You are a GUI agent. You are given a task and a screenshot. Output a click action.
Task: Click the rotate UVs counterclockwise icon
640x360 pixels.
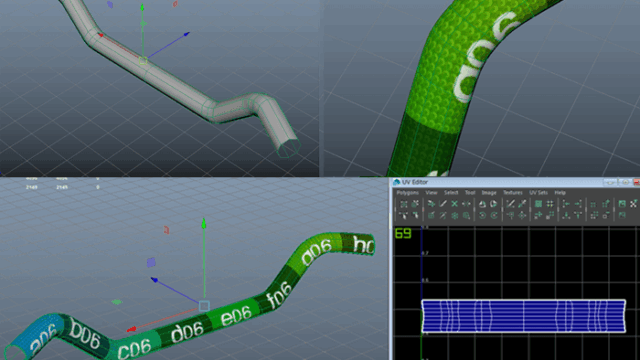click(x=482, y=215)
